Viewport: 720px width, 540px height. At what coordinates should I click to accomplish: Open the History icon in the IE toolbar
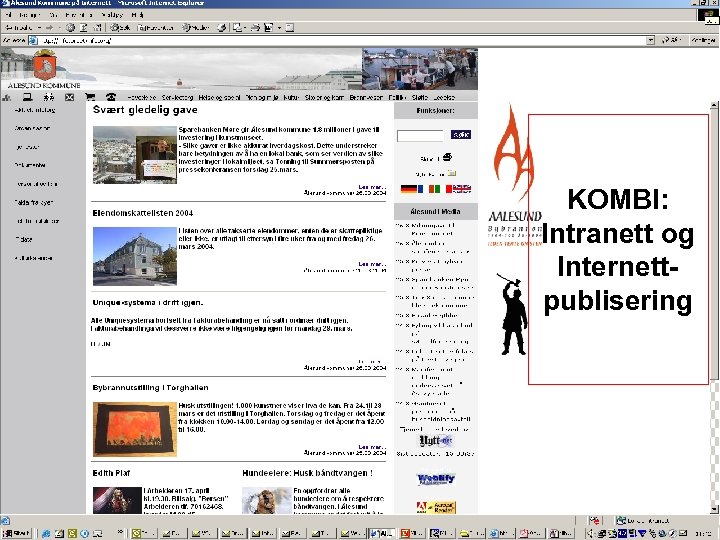click(x=222, y=28)
